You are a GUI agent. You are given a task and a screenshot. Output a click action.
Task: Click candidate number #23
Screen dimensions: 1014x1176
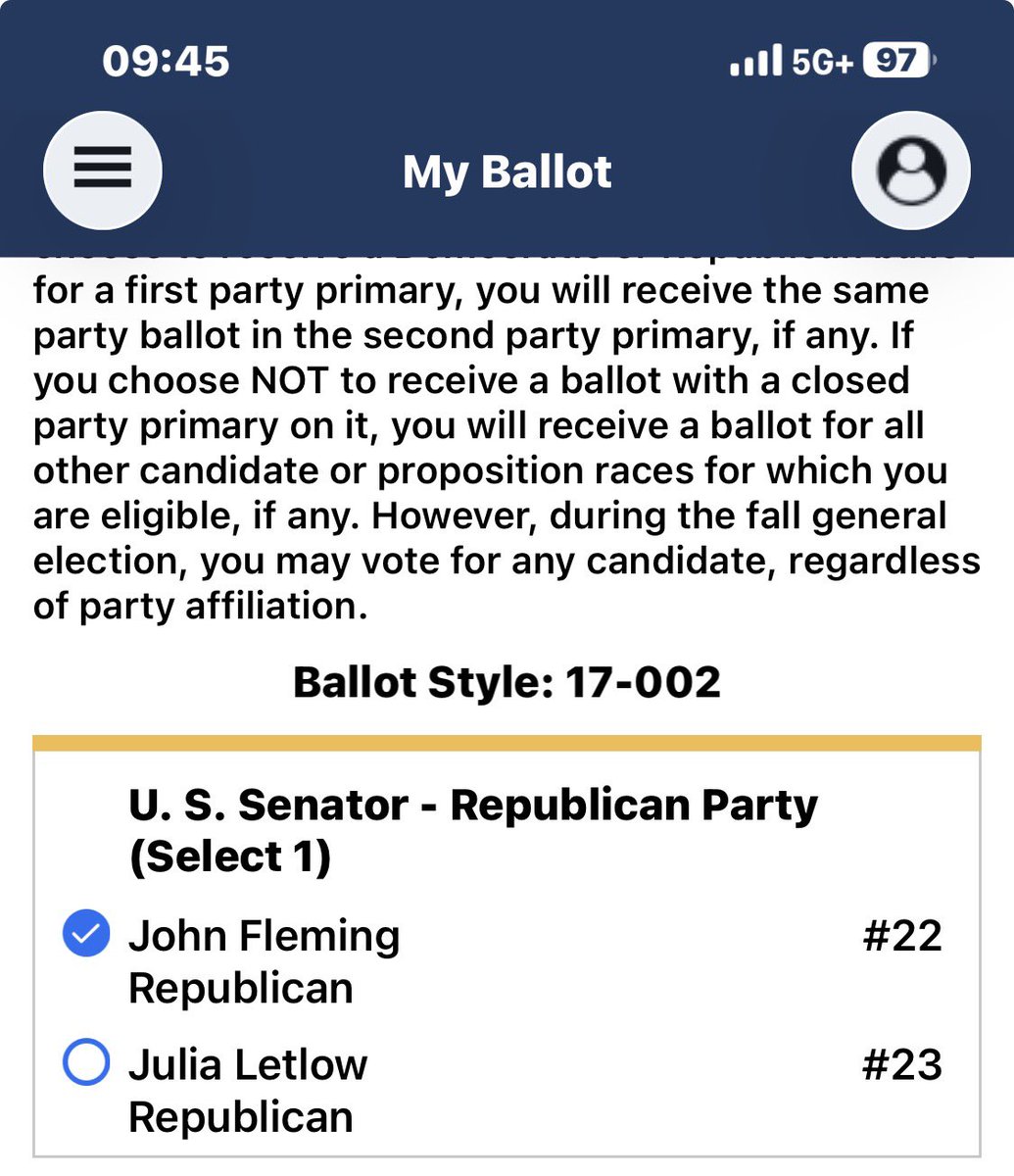(x=902, y=1064)
